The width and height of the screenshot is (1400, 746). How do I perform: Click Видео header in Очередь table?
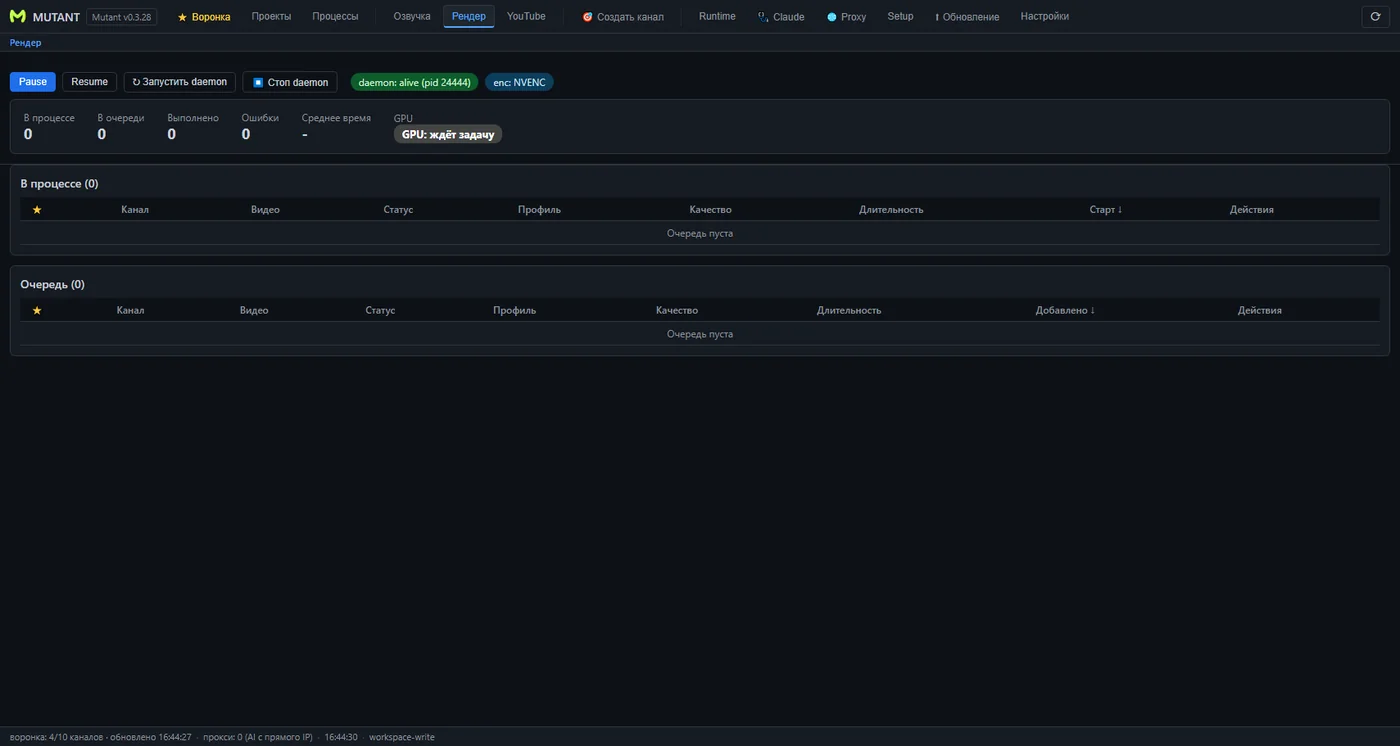pyautogui.click(x=254, y=311)
